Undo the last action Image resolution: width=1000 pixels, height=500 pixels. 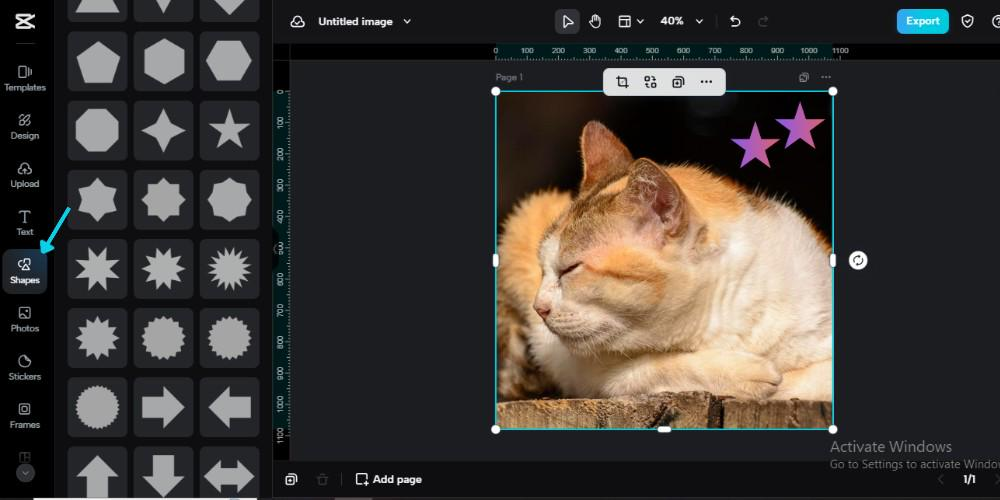coord(735,21)
